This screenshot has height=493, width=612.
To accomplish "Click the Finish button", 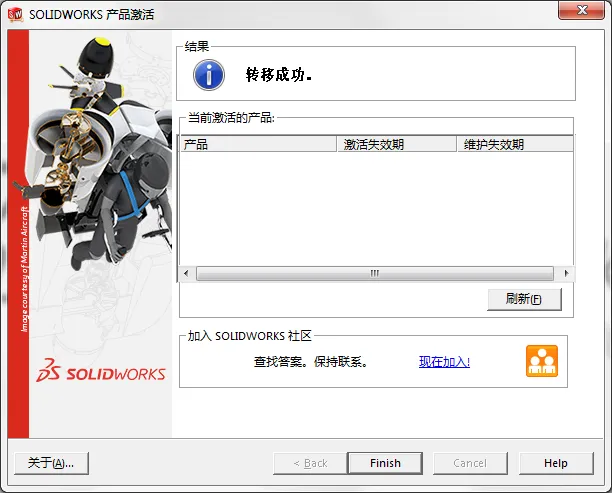I will (385, 463).
